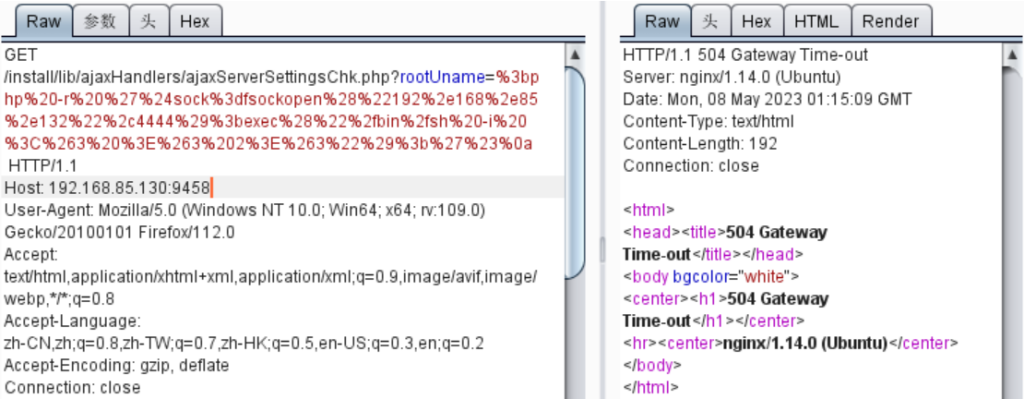Open the request 参数 tab
The height and width of the screenshot is (399, 1024).
(100, 21)
